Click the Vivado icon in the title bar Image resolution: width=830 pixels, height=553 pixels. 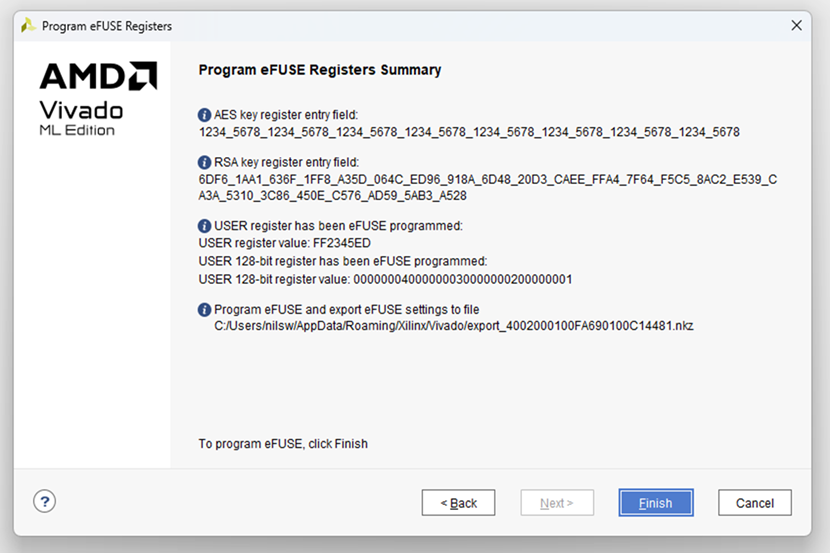click(x=28, y=26)
